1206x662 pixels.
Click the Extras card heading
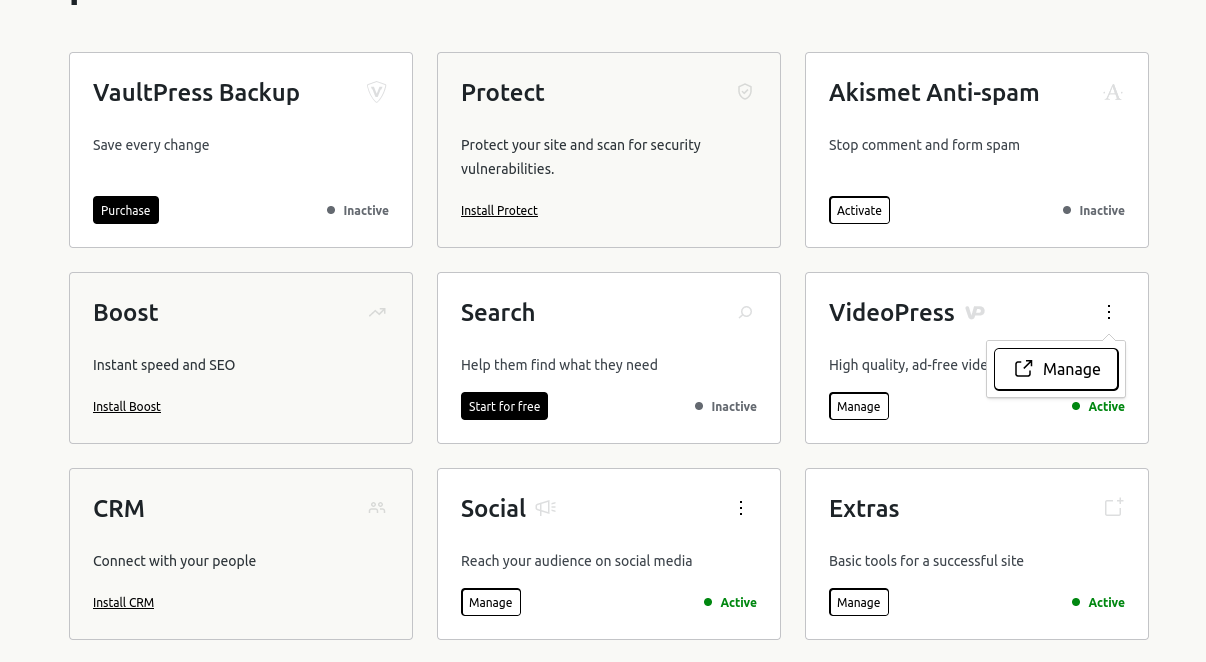coord(864,508)
